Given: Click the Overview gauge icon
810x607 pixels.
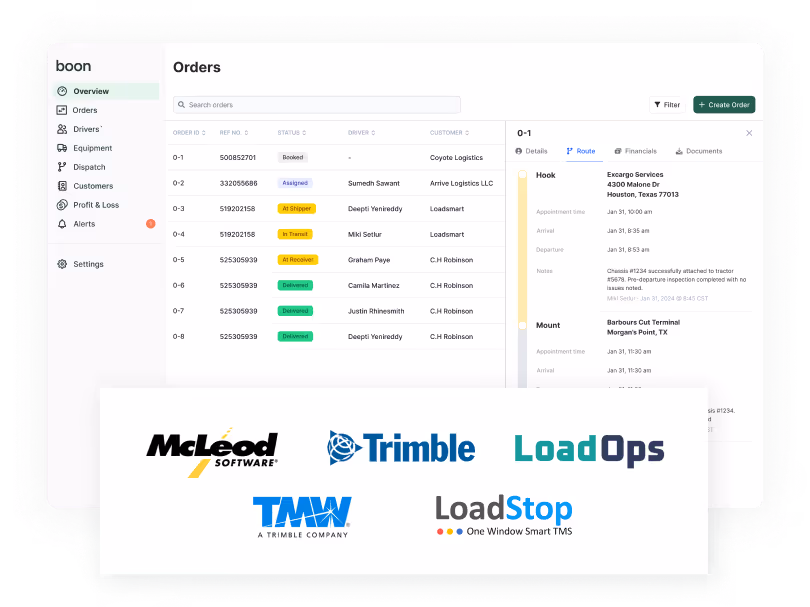Looking at the screenshot, I should pyautogui.click(x=62, y=91).
